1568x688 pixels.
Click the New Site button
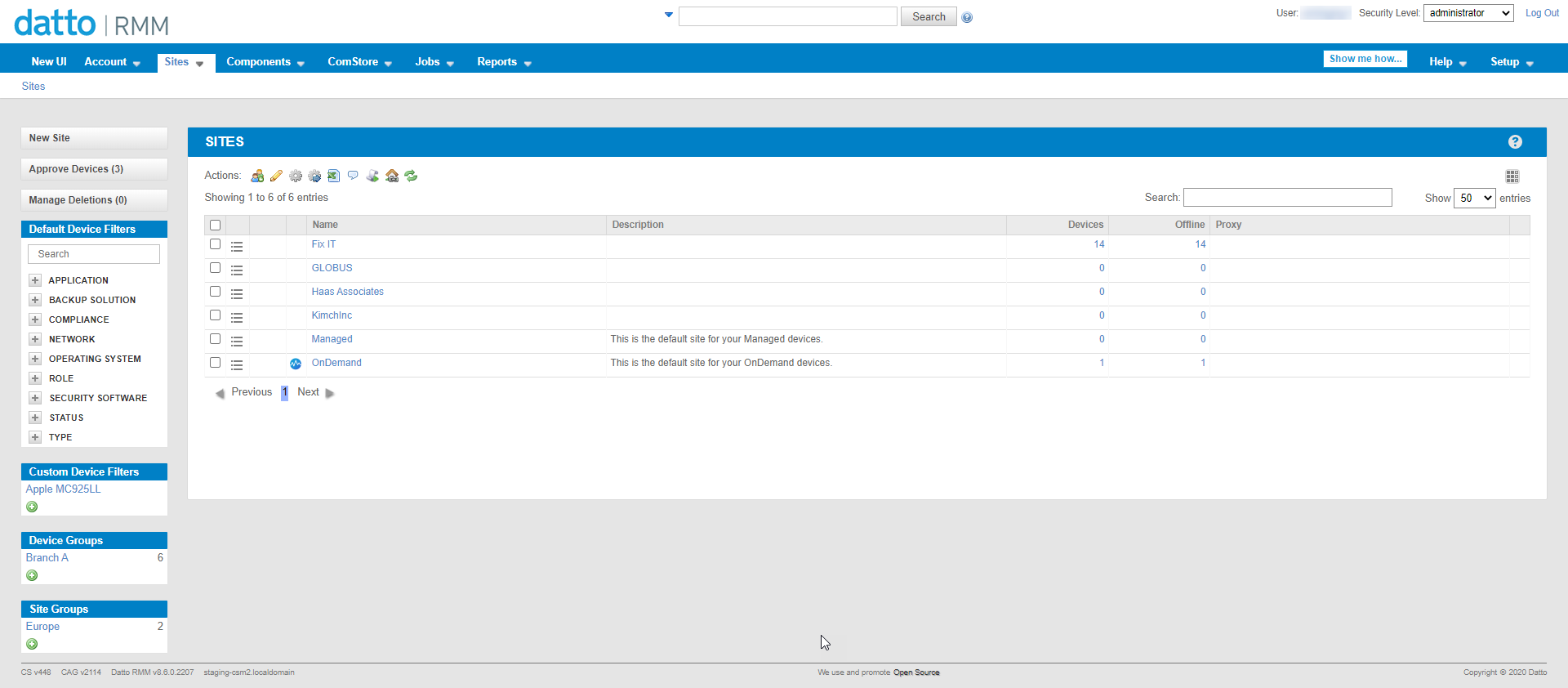94,138
